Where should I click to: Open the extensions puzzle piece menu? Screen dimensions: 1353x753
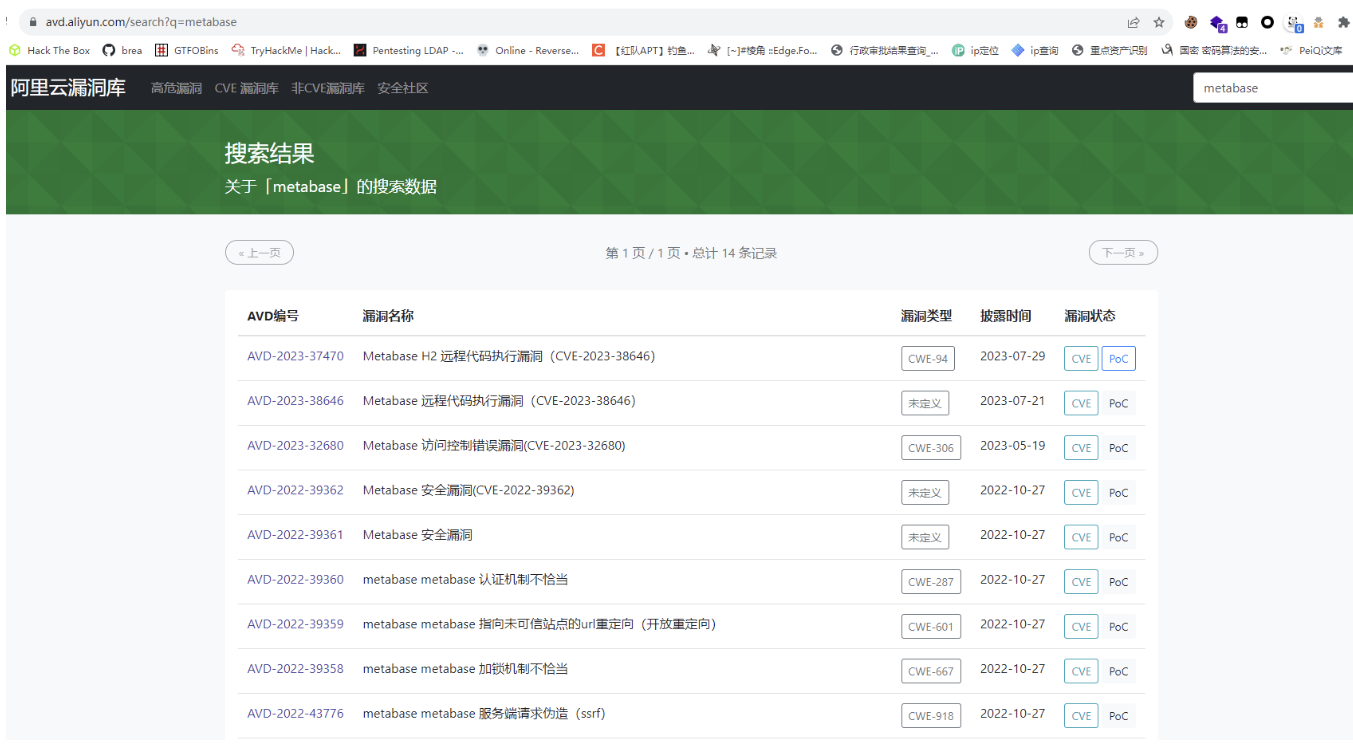1343,22
